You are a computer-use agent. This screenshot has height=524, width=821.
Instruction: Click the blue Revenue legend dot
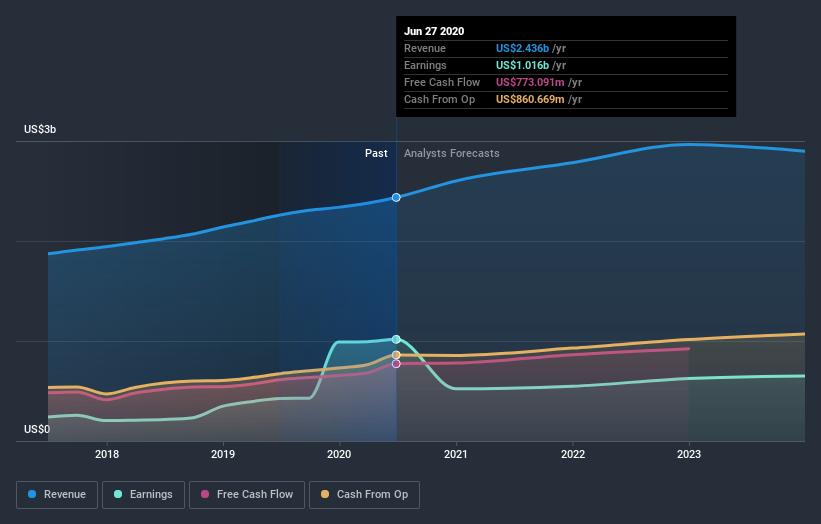(32, 494)
